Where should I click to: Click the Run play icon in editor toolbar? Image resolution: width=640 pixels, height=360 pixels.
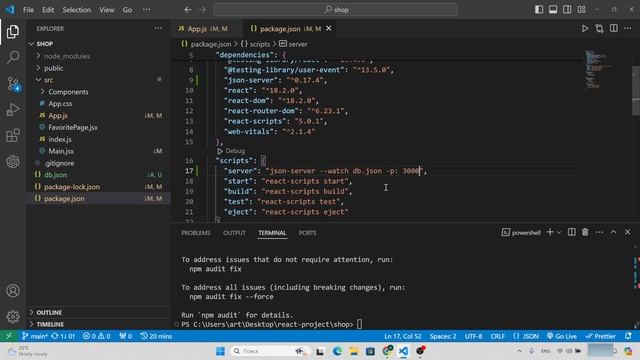(x=584, y=29)
